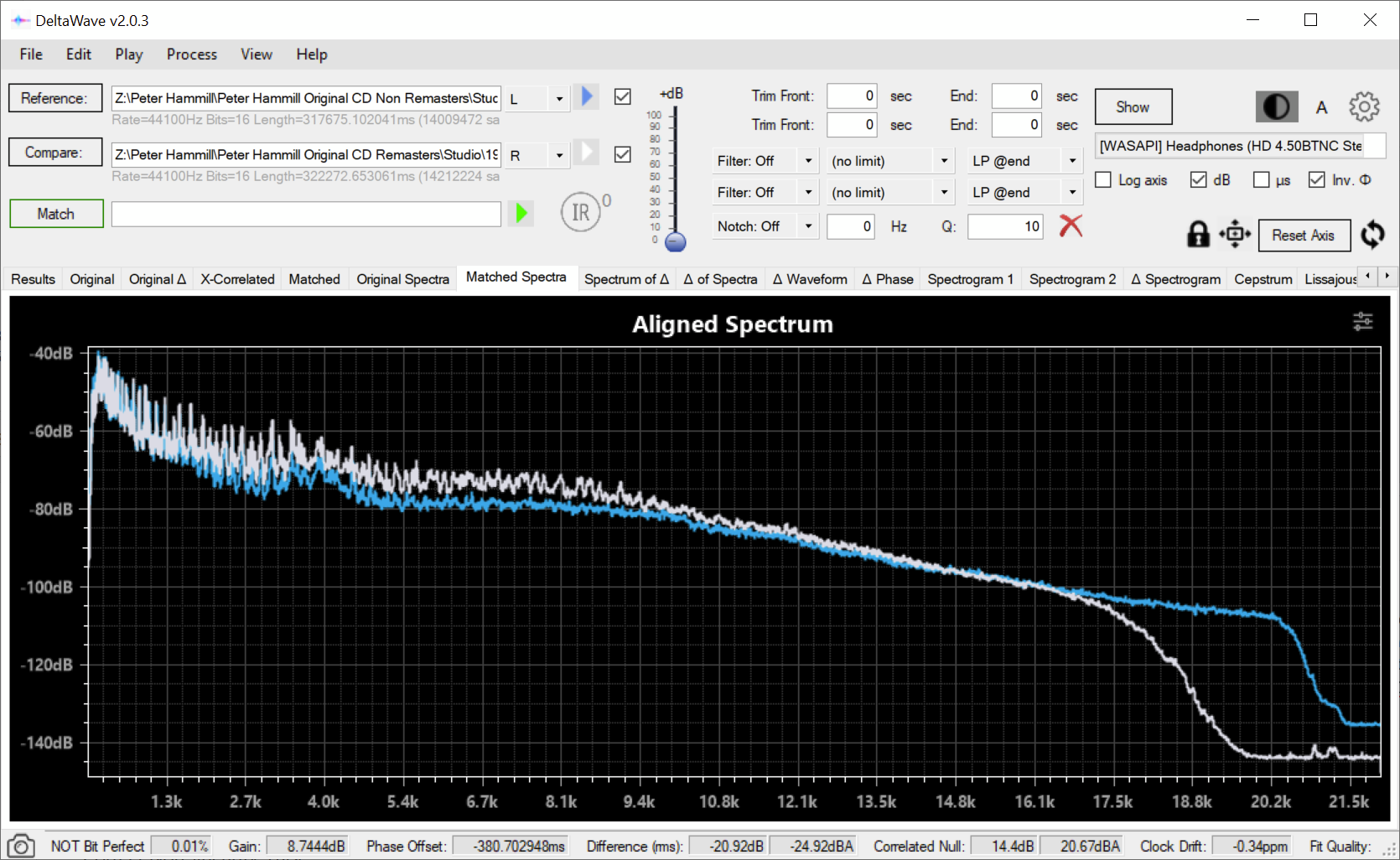Click the +dB gain slider knob
The height and width of the screenshot is (860, 1400).
point(675,242)
